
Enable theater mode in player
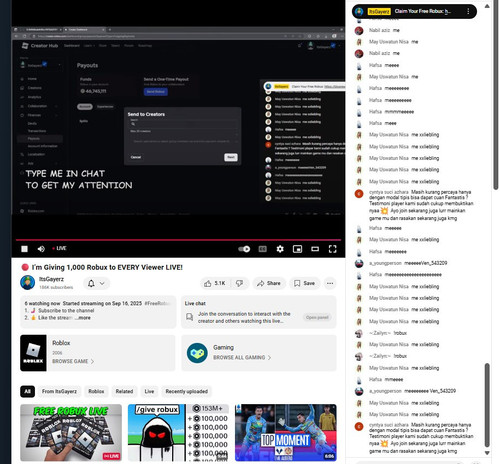point(315,249)
